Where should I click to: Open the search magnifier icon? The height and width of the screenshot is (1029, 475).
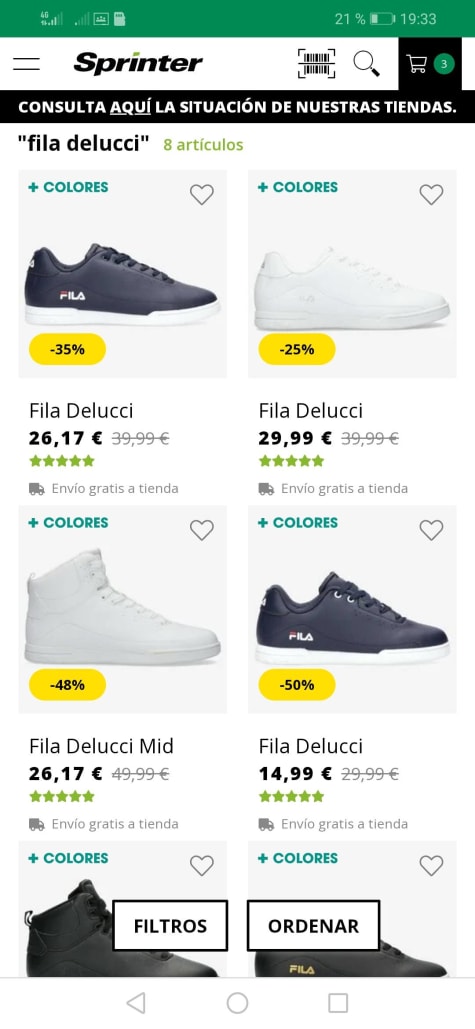366,64
